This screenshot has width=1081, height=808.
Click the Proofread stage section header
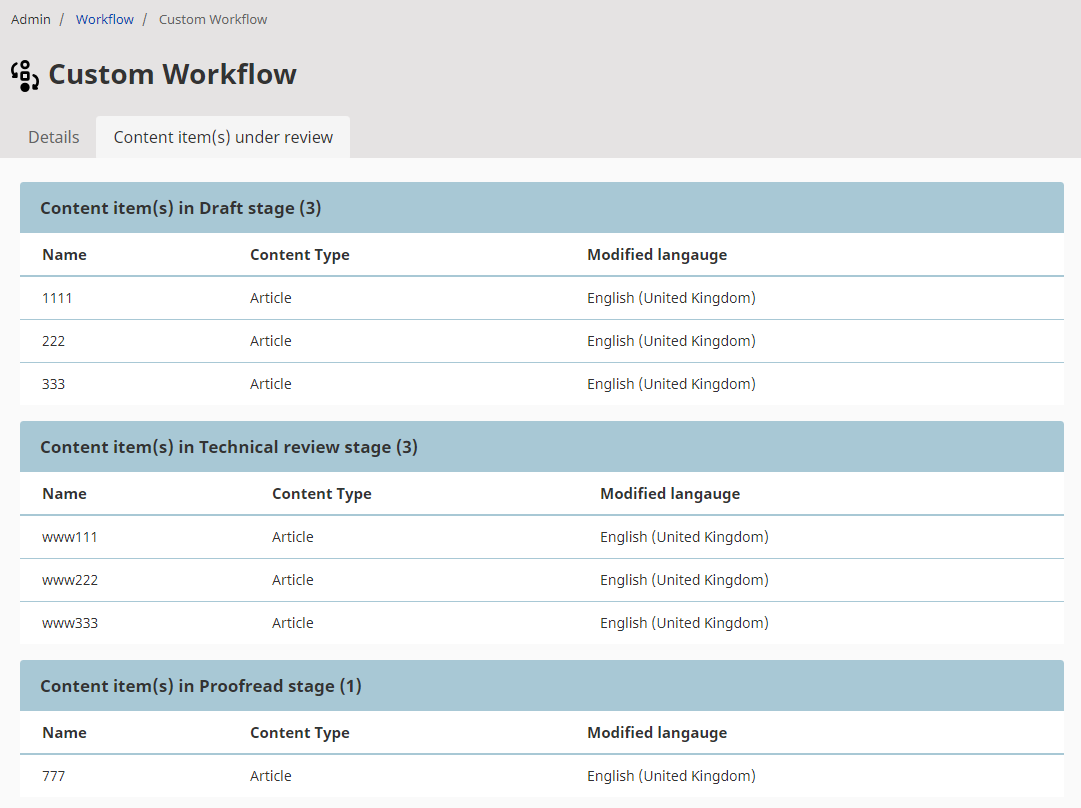click(x=200, y=686)
